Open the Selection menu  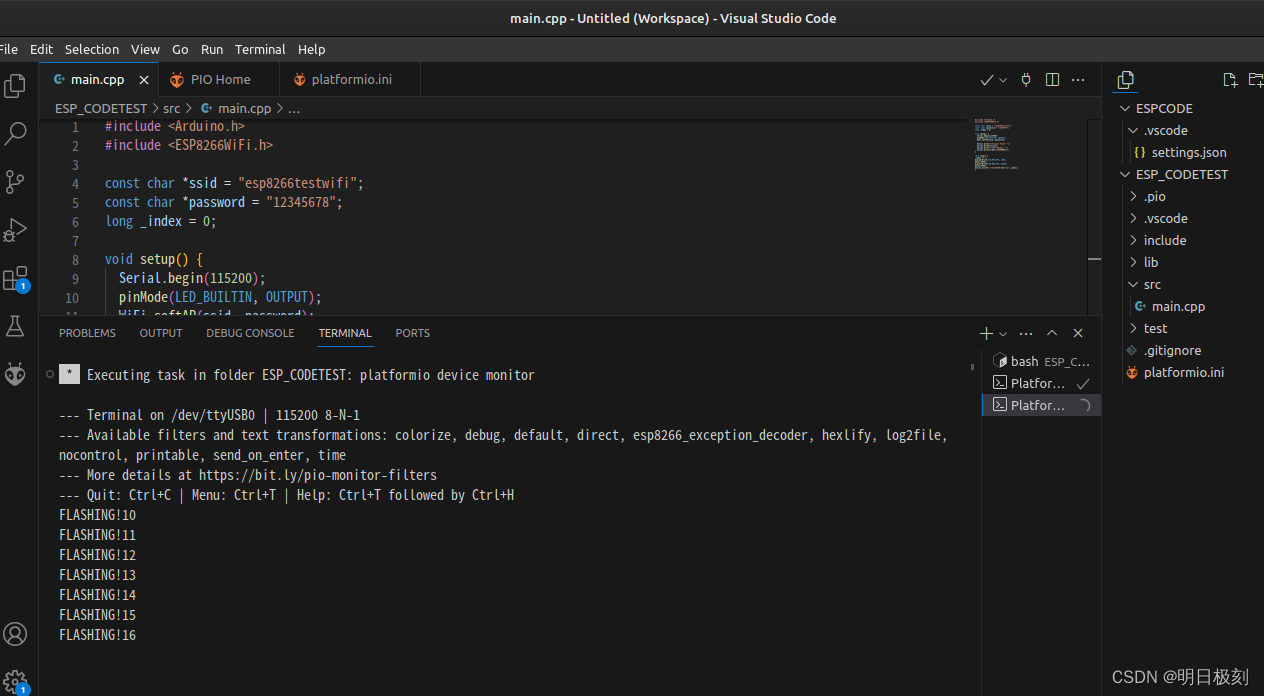(x=92, y=49)
